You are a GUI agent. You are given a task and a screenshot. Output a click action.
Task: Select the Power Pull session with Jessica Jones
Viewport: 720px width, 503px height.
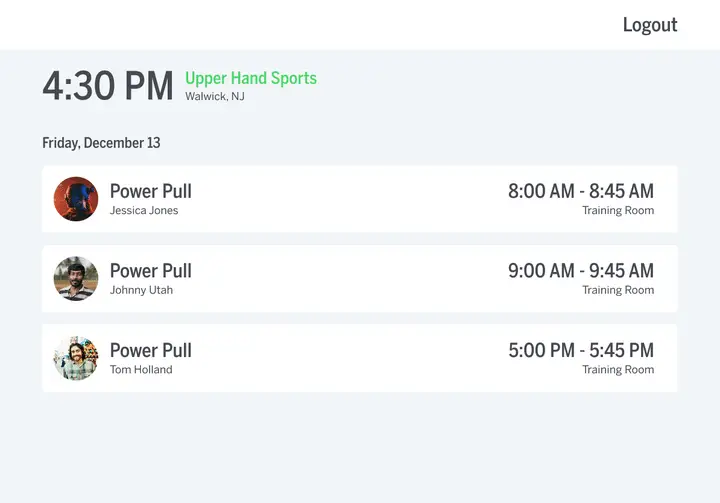coord(360,199)
